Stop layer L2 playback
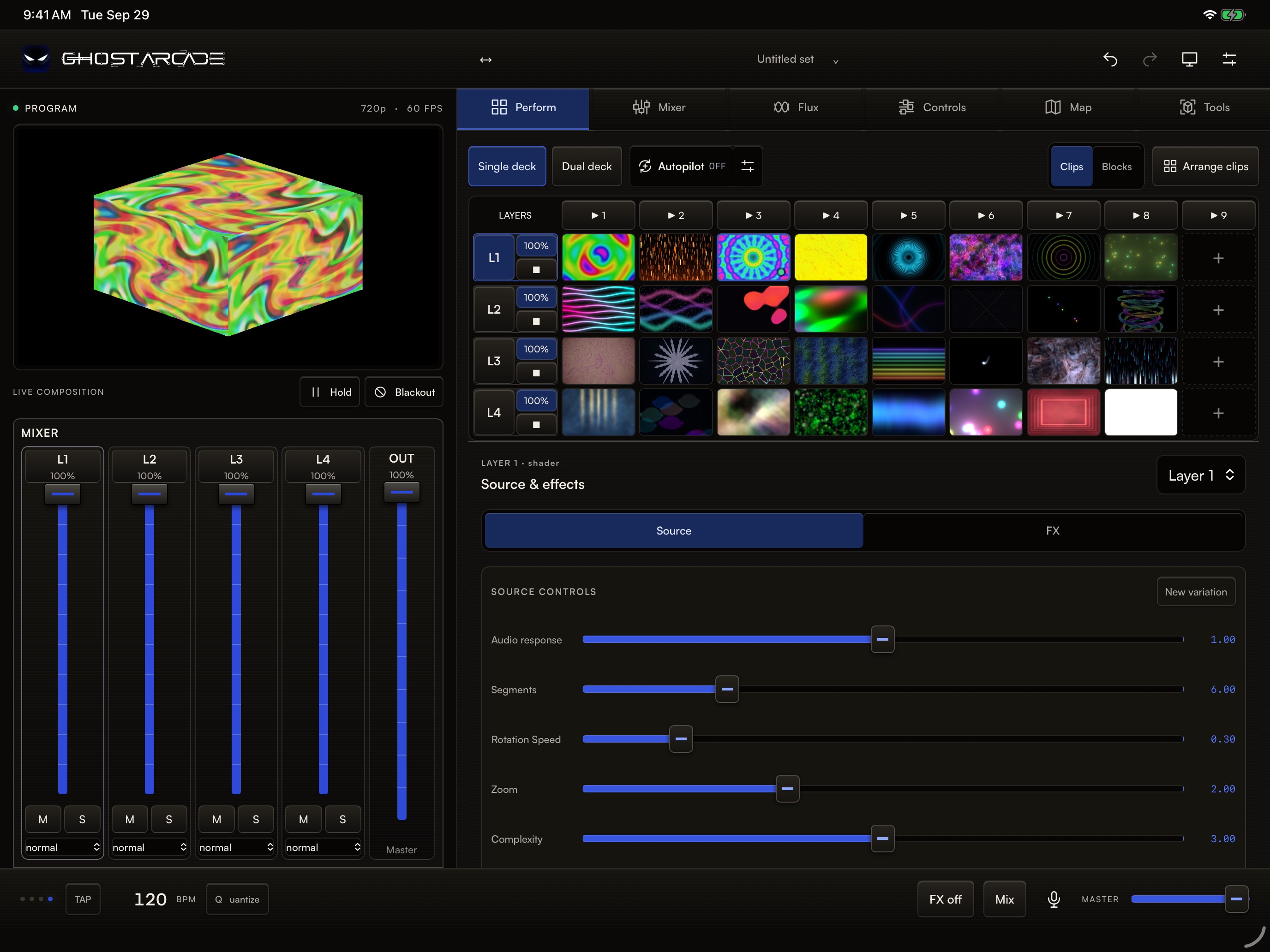 tap(536, 321)
